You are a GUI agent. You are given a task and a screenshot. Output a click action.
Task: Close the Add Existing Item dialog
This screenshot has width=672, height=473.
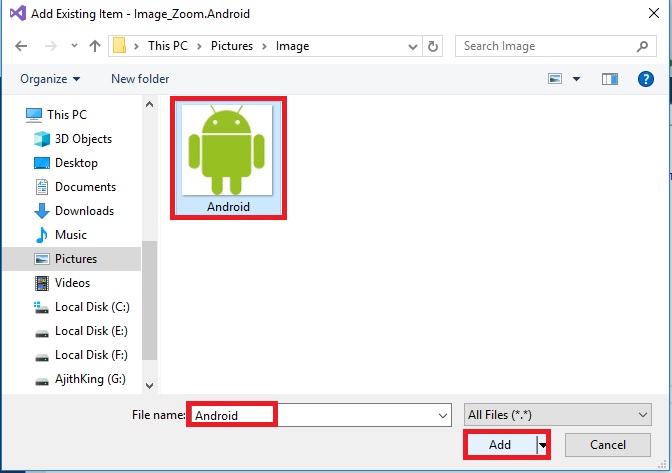click(x=654, y=13)
